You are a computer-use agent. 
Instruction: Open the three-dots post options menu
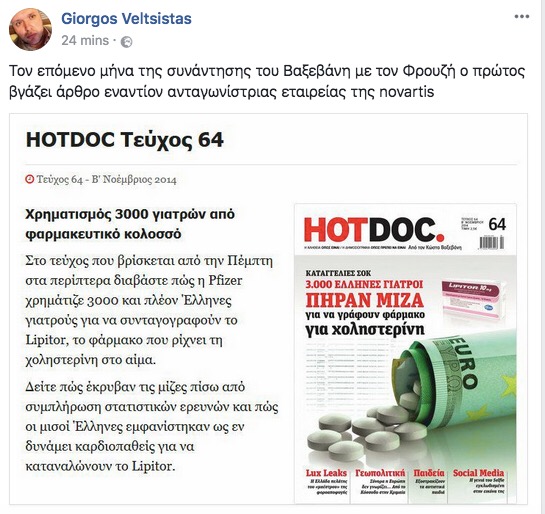tap(522, 17)
